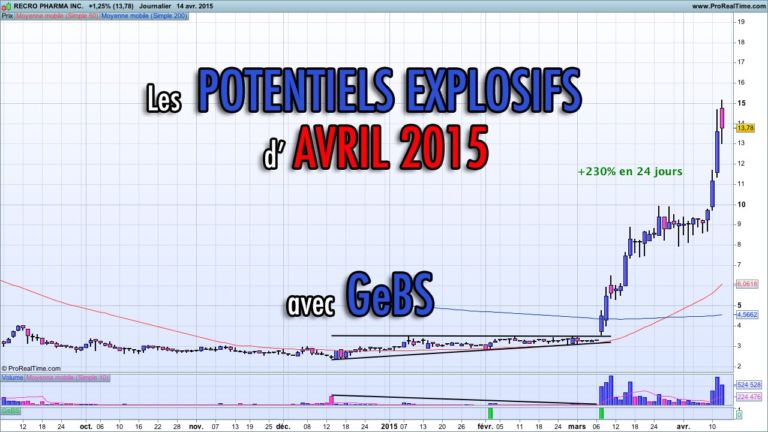The height and width of the screenshot is (432, 768).
Task: Click the green GeBS signal marker at févr.
Action: pos(490,413)
